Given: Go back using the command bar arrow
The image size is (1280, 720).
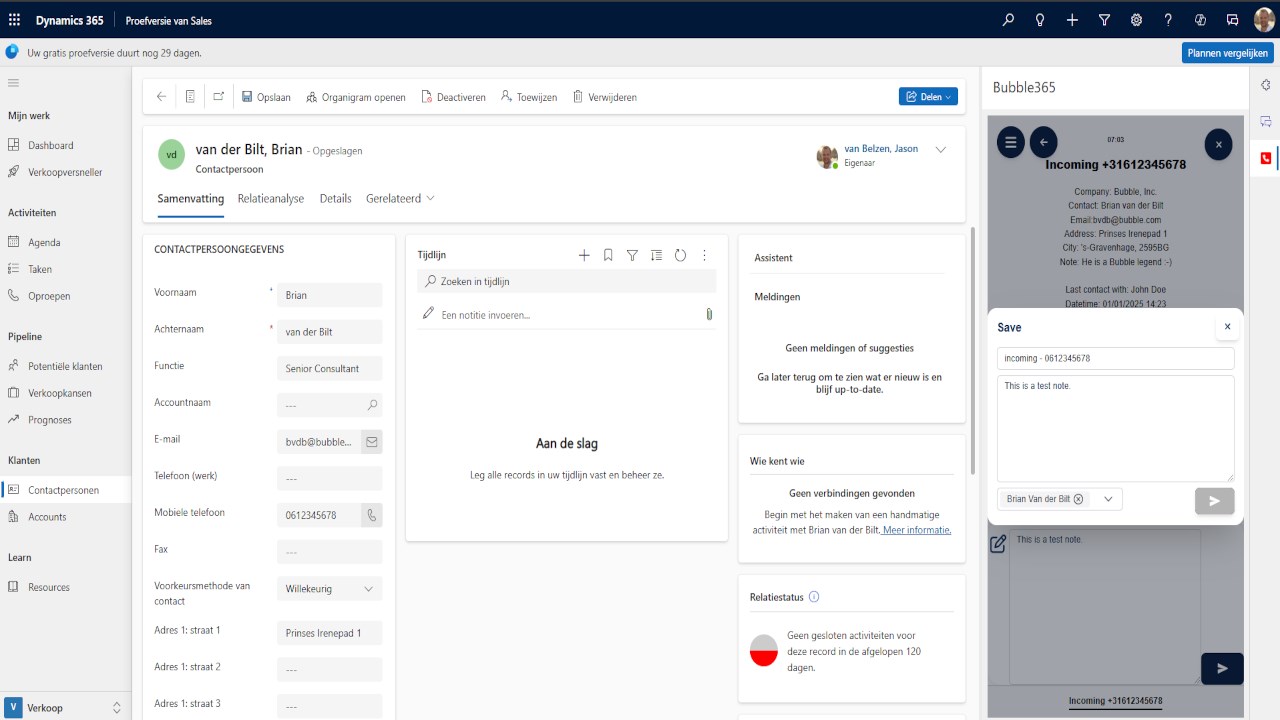Looking at the screenshot, I should 161,97.
